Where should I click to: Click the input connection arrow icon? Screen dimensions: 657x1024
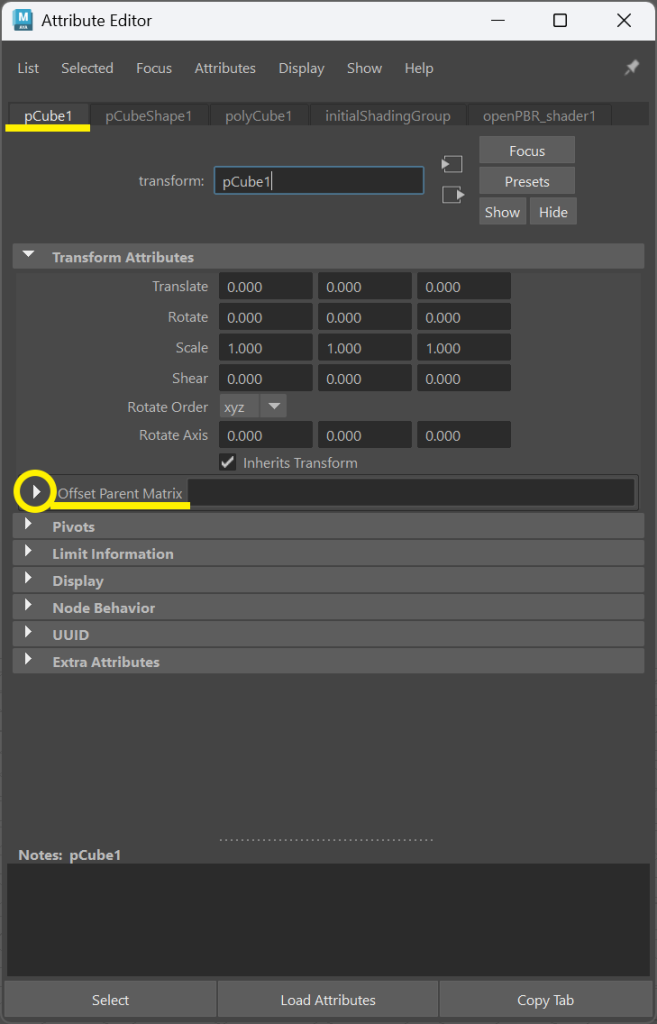(x=453, y=164)
